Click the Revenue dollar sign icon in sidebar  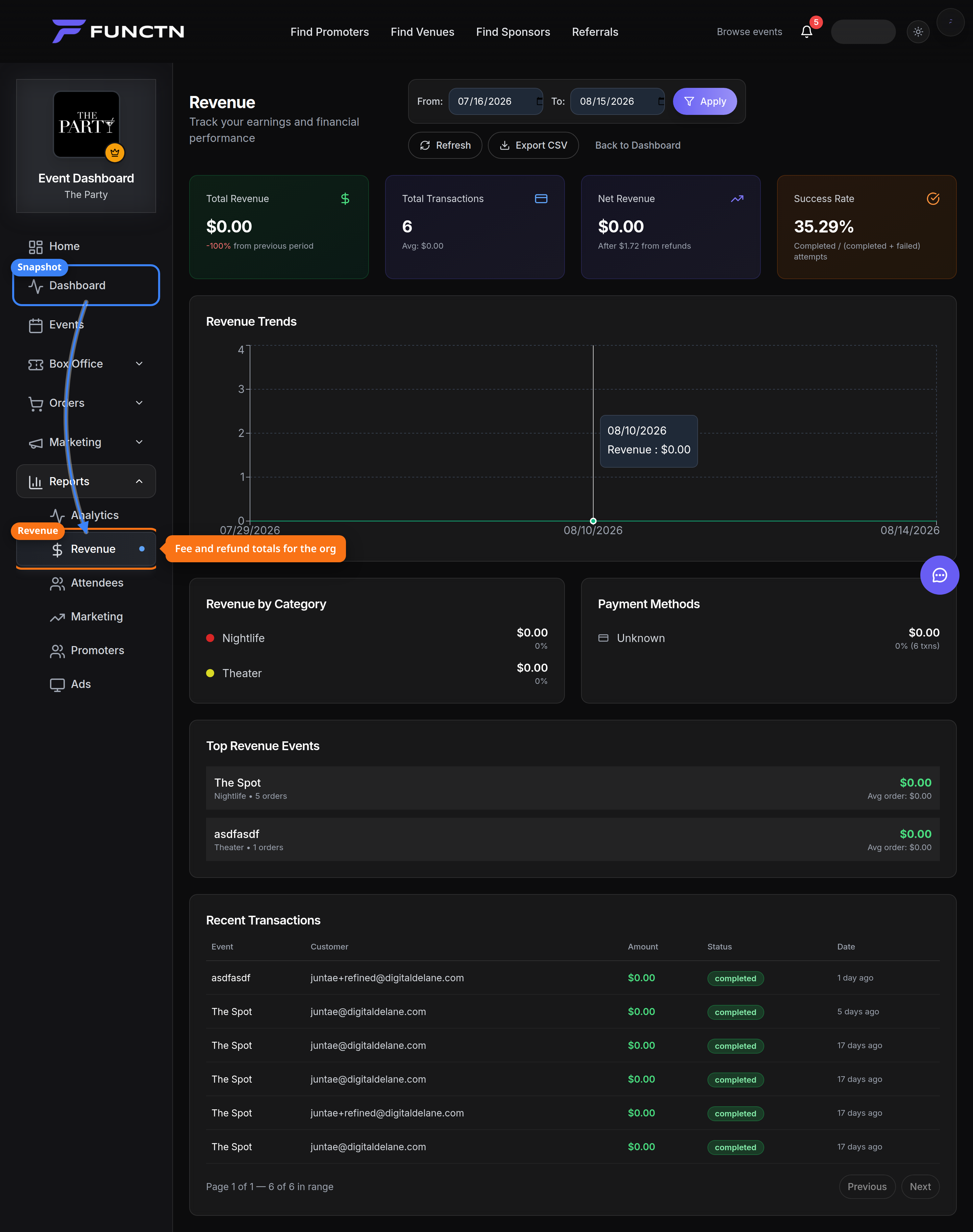[57, 549]
